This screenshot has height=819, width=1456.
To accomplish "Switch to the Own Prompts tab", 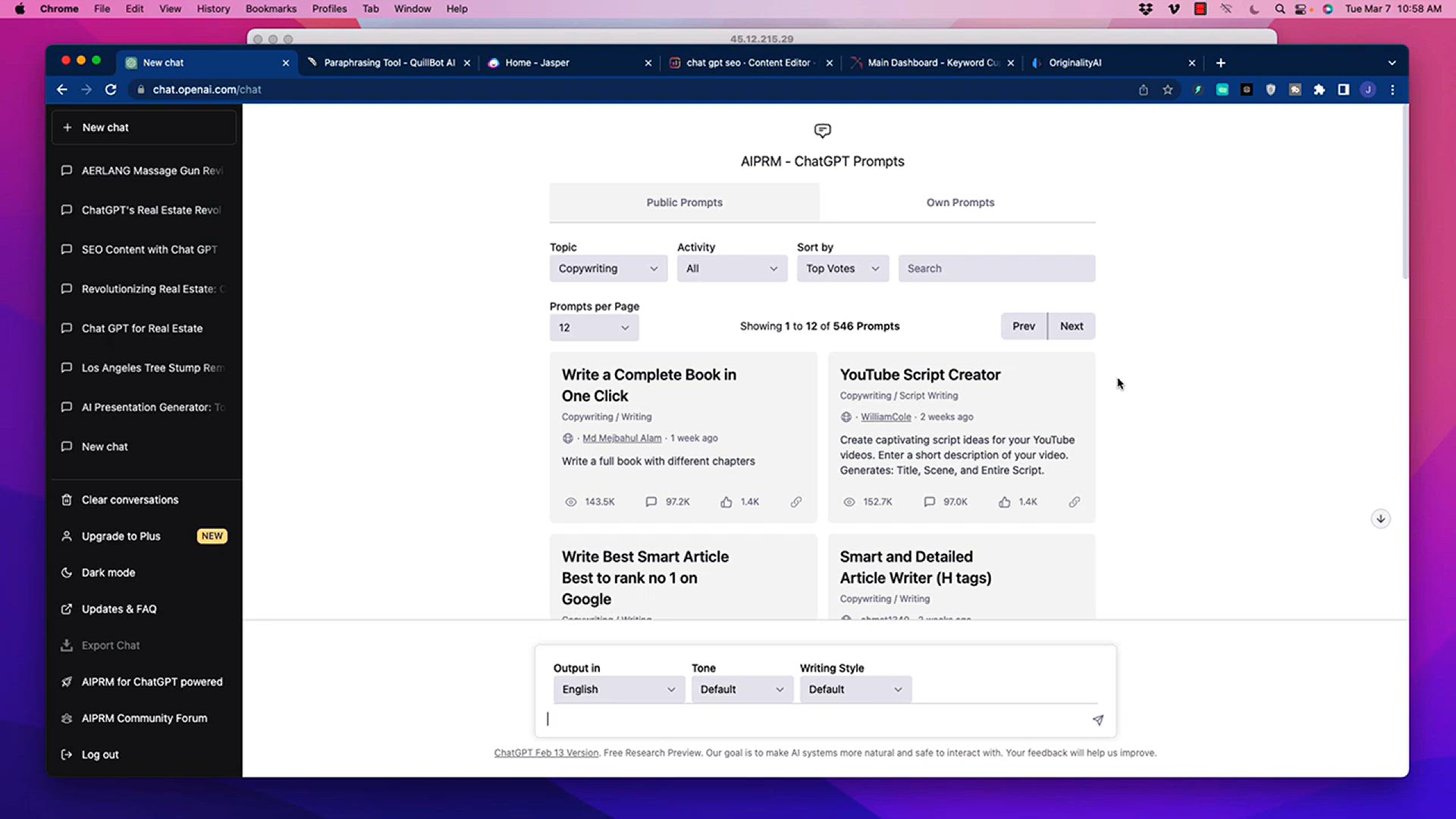I will tap(960, 202).
